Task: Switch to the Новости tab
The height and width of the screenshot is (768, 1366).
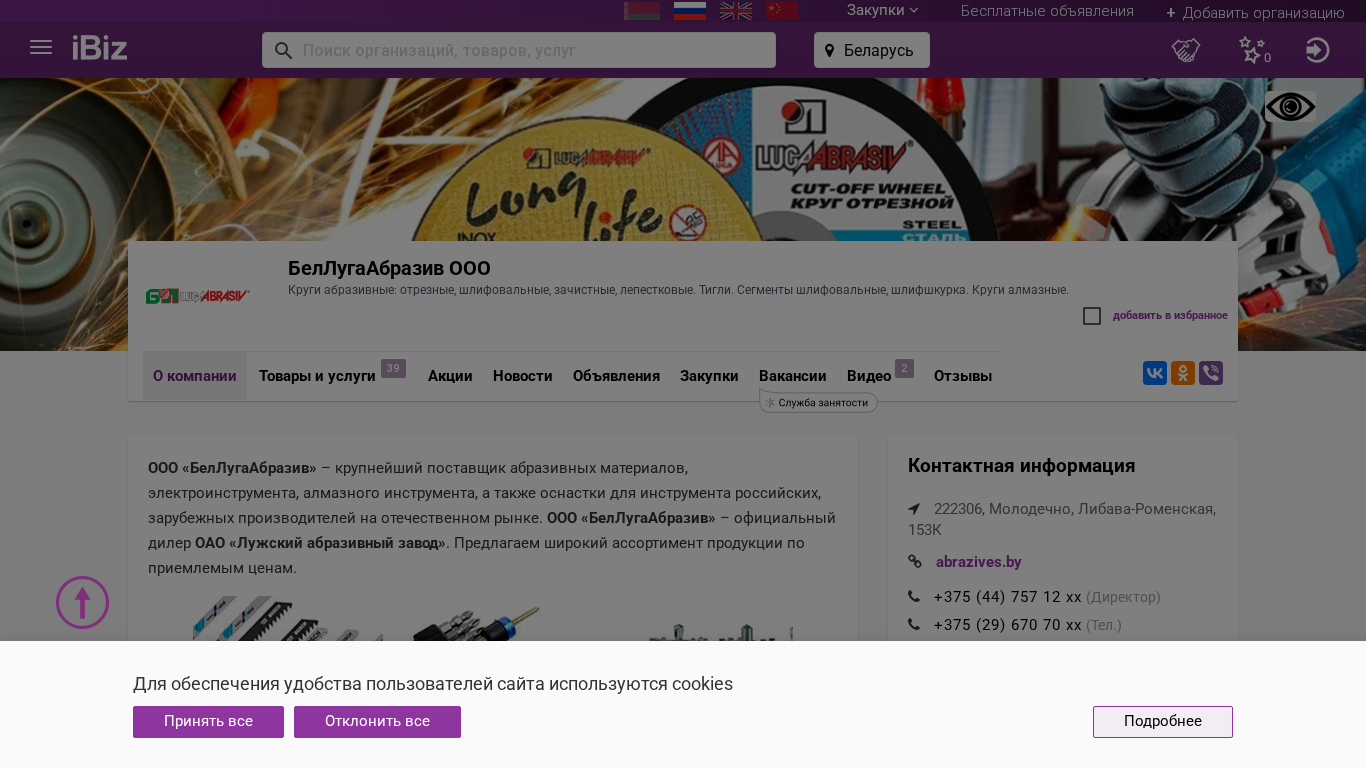Action: [x=523, y=376]
